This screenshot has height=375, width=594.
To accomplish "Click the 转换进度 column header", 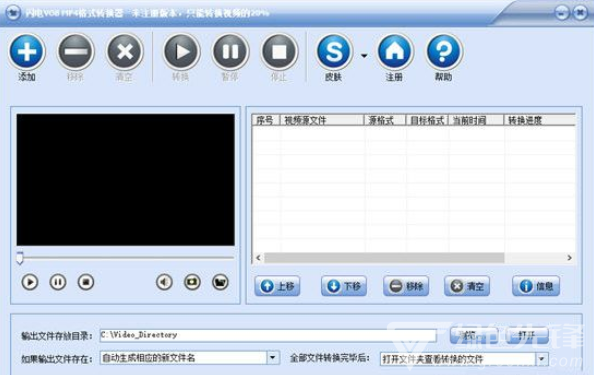I will coord(539,120).
